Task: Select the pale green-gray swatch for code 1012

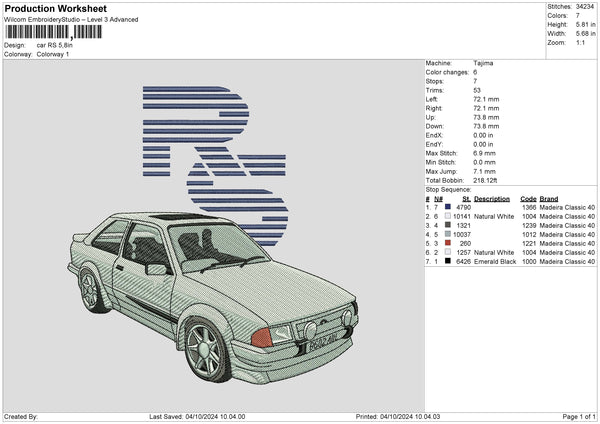Action: tap(448, 234)
